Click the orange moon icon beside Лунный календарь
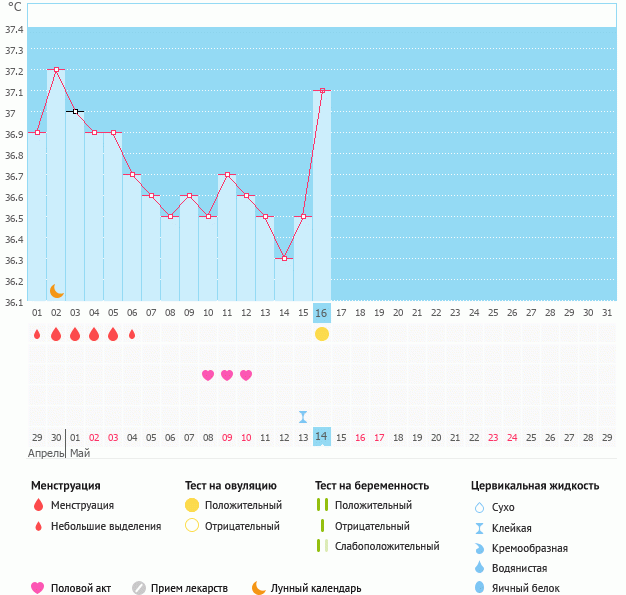This screenshot has width=626, height=595. pyautogui.click(x=259, y=588)
